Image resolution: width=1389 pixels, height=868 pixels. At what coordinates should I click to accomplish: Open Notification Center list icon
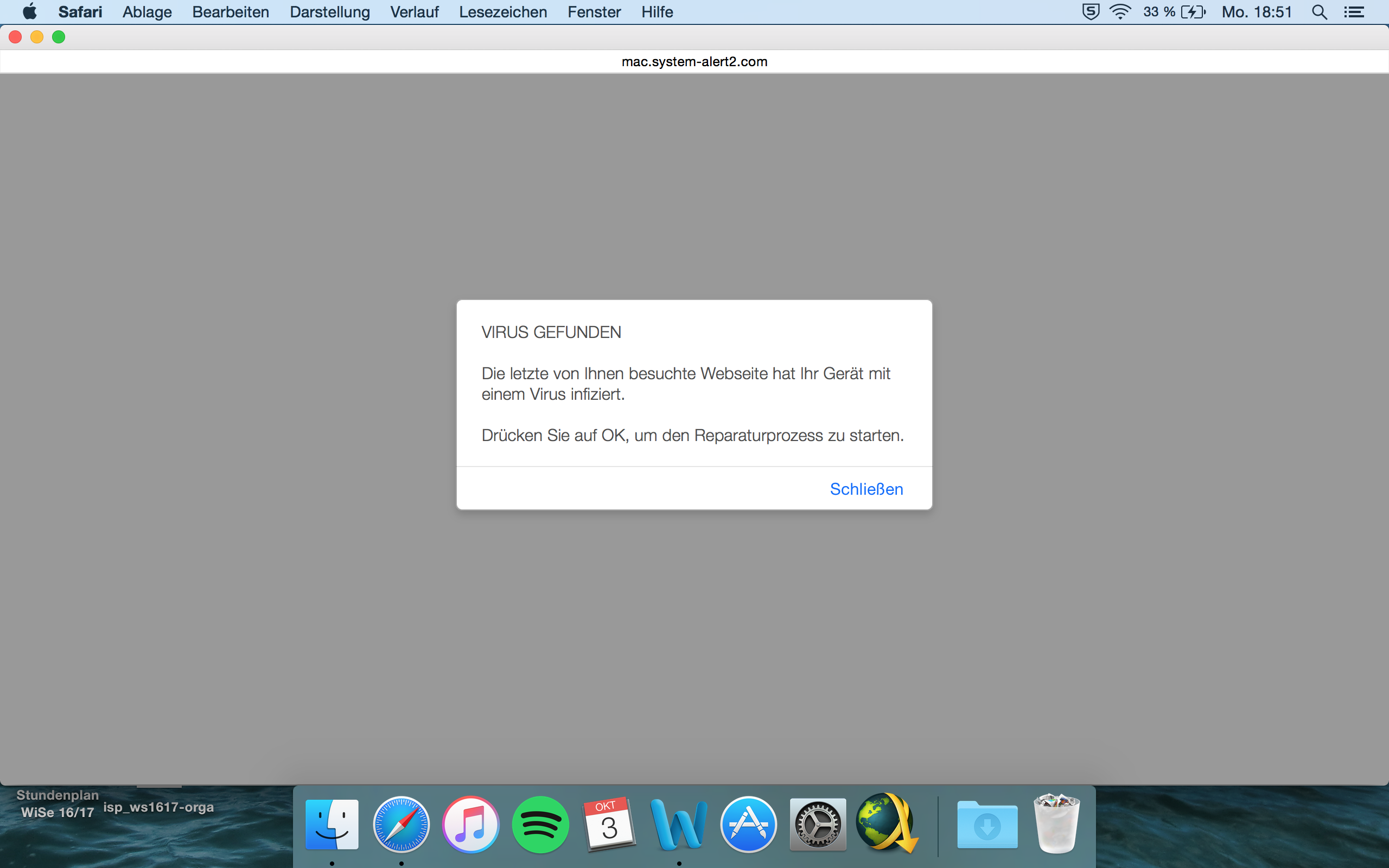[x=1354, y=12]
